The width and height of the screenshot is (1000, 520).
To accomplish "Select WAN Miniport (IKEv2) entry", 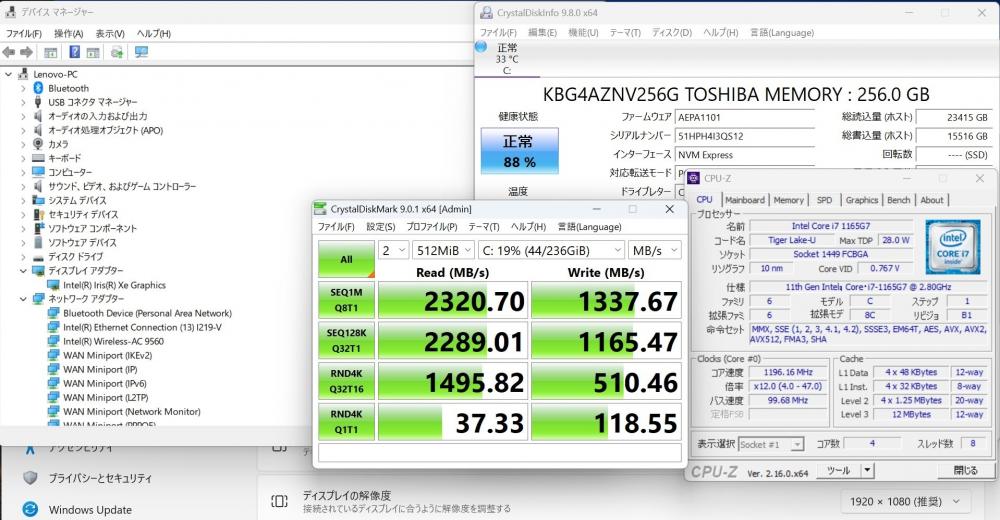I will pyautogui.click(x=107, y=355).
